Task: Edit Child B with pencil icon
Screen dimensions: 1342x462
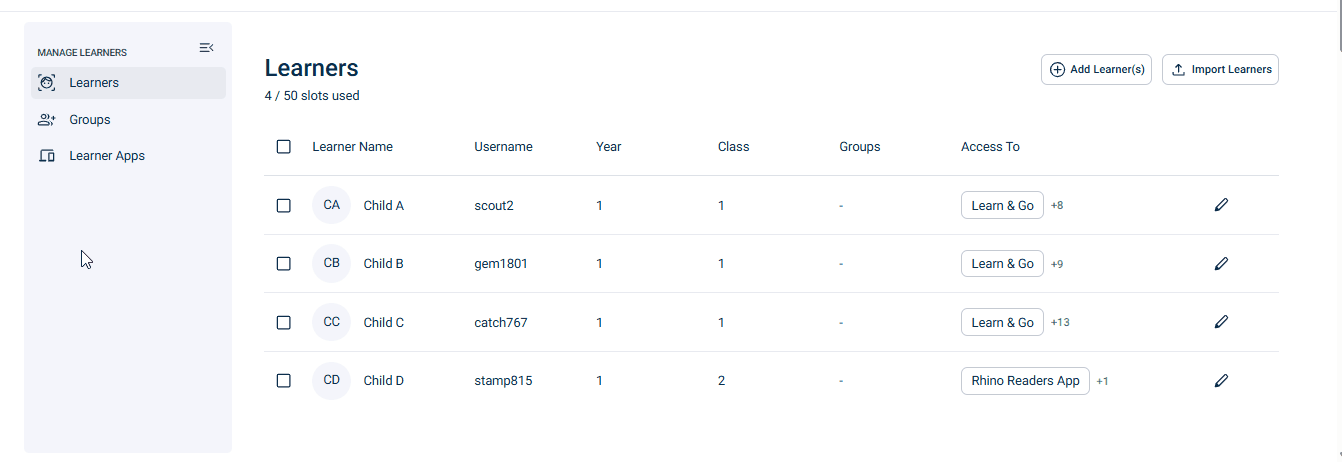Action: [x=1221, y=264]
